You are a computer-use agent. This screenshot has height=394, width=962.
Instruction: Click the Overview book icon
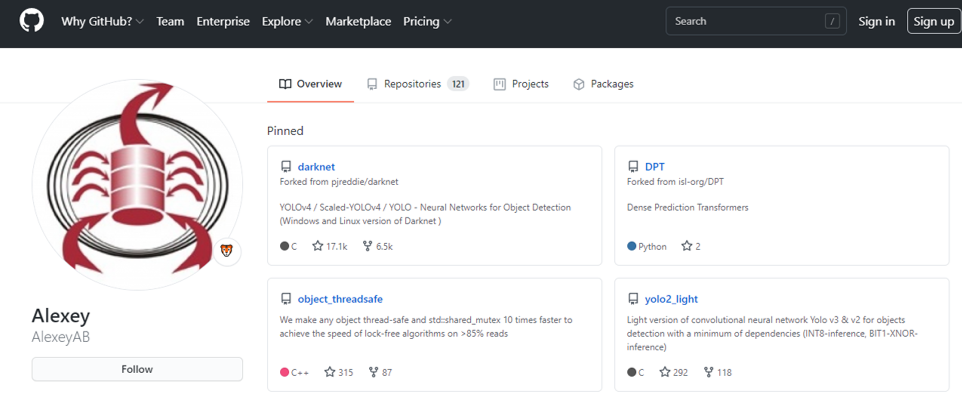[x=285, y=84]
